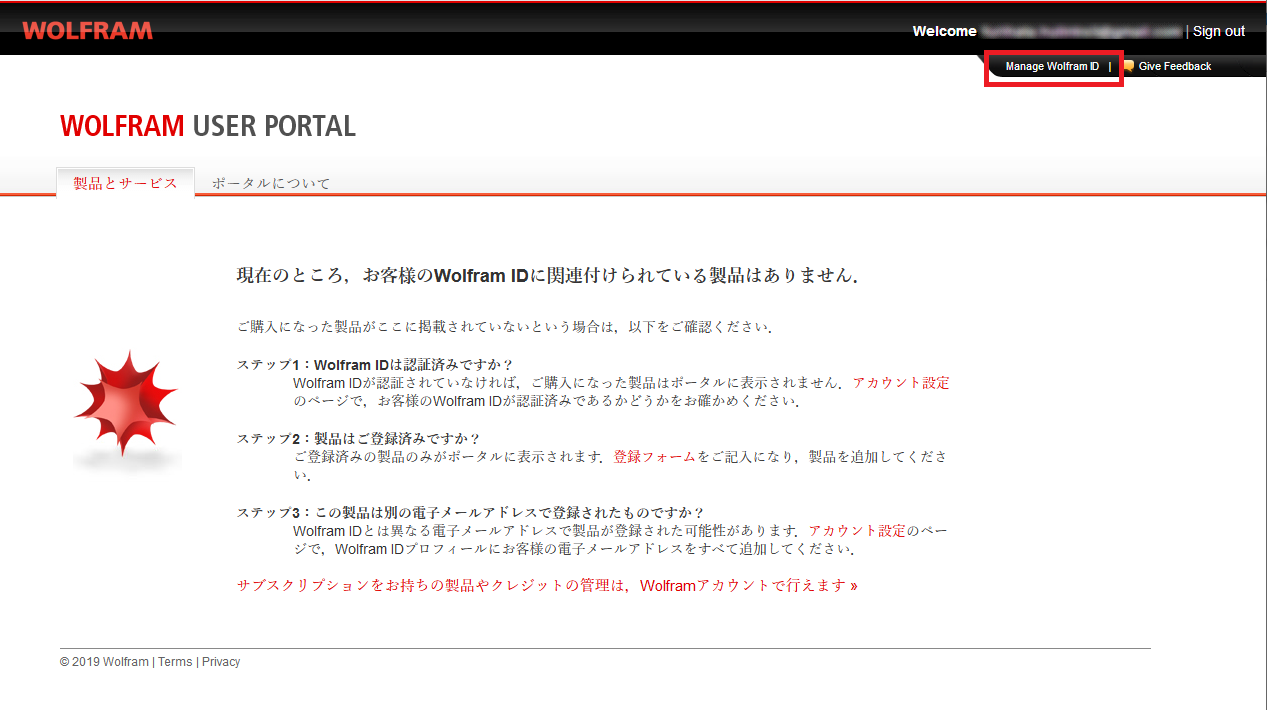Select the 製品とサービス tab
This screenshot has width=1267, height=710.
(x=125, y=183)
